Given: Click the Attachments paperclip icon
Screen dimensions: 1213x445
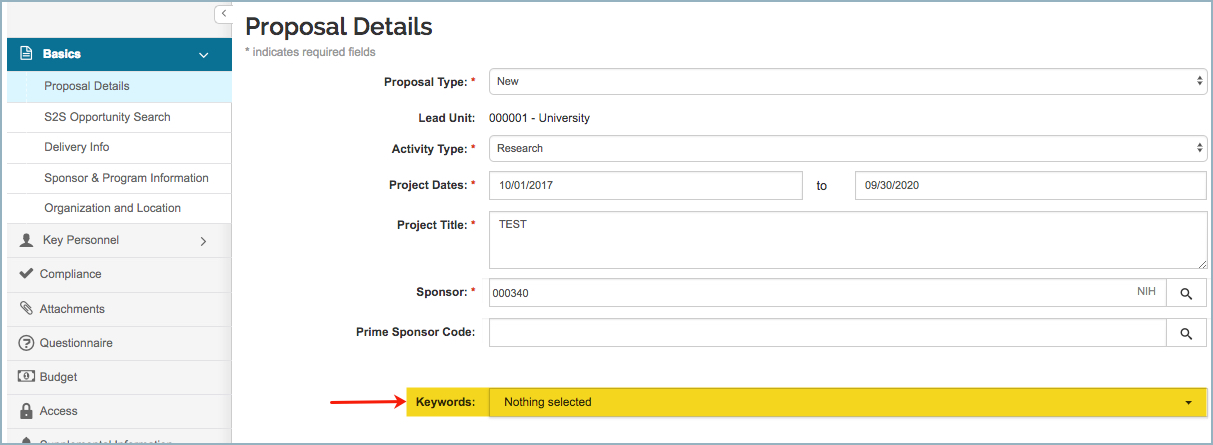Looking at the screenshot, I should click(26, 309).
